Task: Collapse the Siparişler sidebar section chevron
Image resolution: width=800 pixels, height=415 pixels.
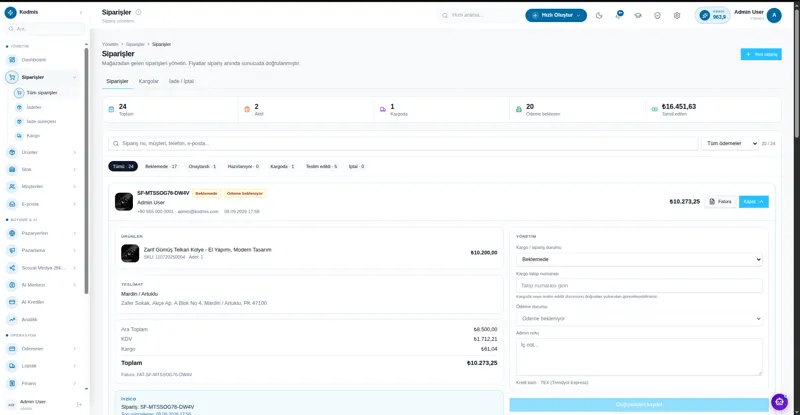Action: [x=74, y=77]
